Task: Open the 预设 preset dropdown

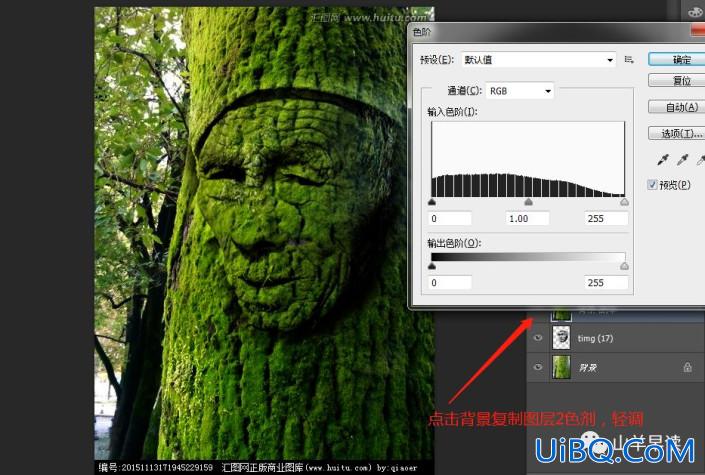Action: (538, 60)
